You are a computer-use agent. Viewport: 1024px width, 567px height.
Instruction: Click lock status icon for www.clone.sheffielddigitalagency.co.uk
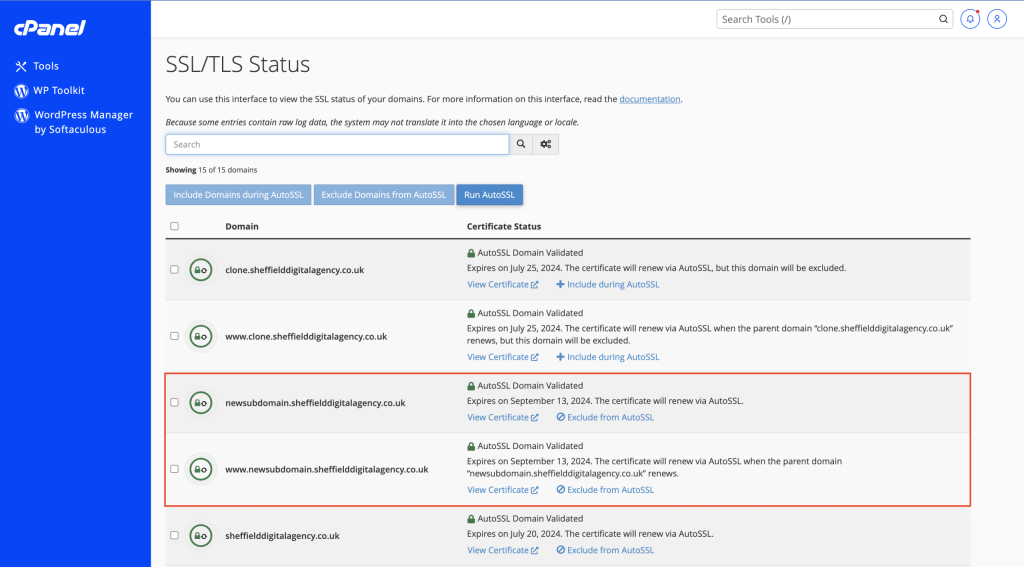200,336
